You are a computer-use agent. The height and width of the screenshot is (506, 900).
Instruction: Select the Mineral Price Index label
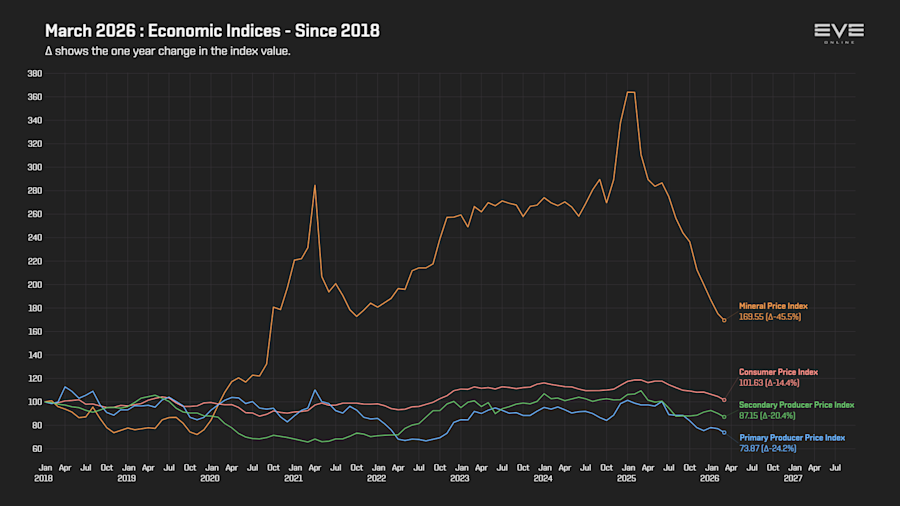773,306
